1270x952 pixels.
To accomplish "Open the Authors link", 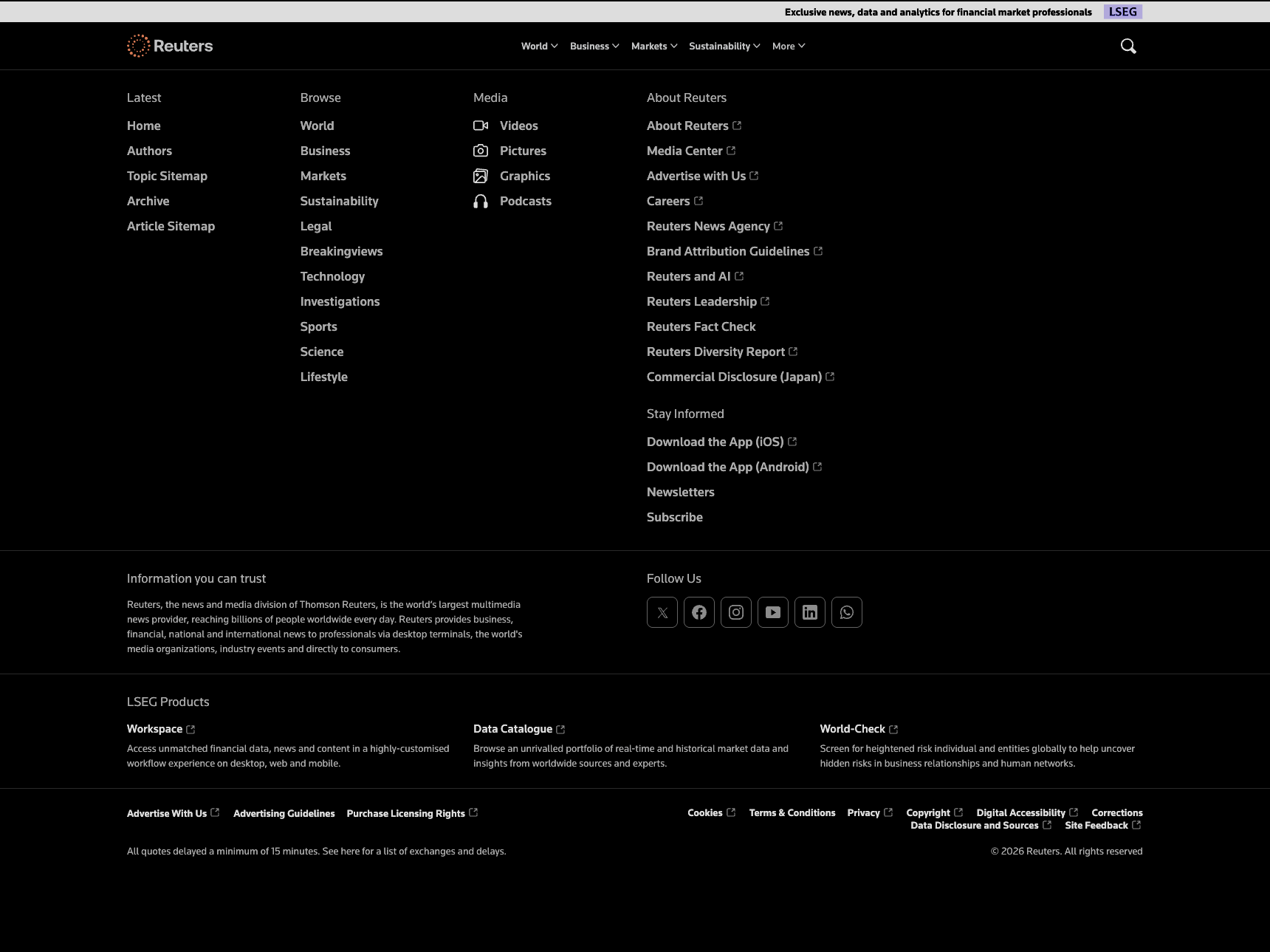I will [x=149, y=151].
